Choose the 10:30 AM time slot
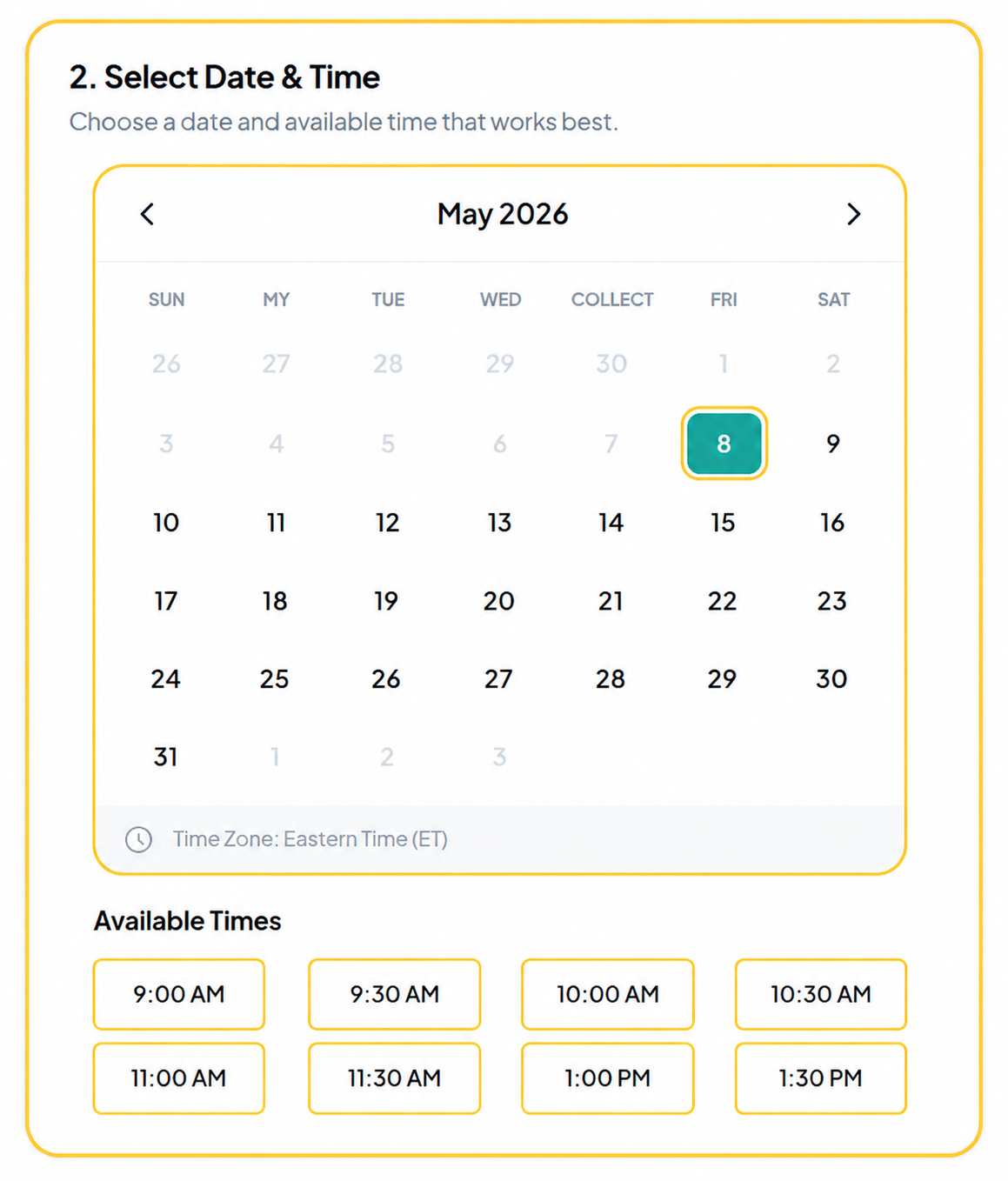 coord(821,994)
